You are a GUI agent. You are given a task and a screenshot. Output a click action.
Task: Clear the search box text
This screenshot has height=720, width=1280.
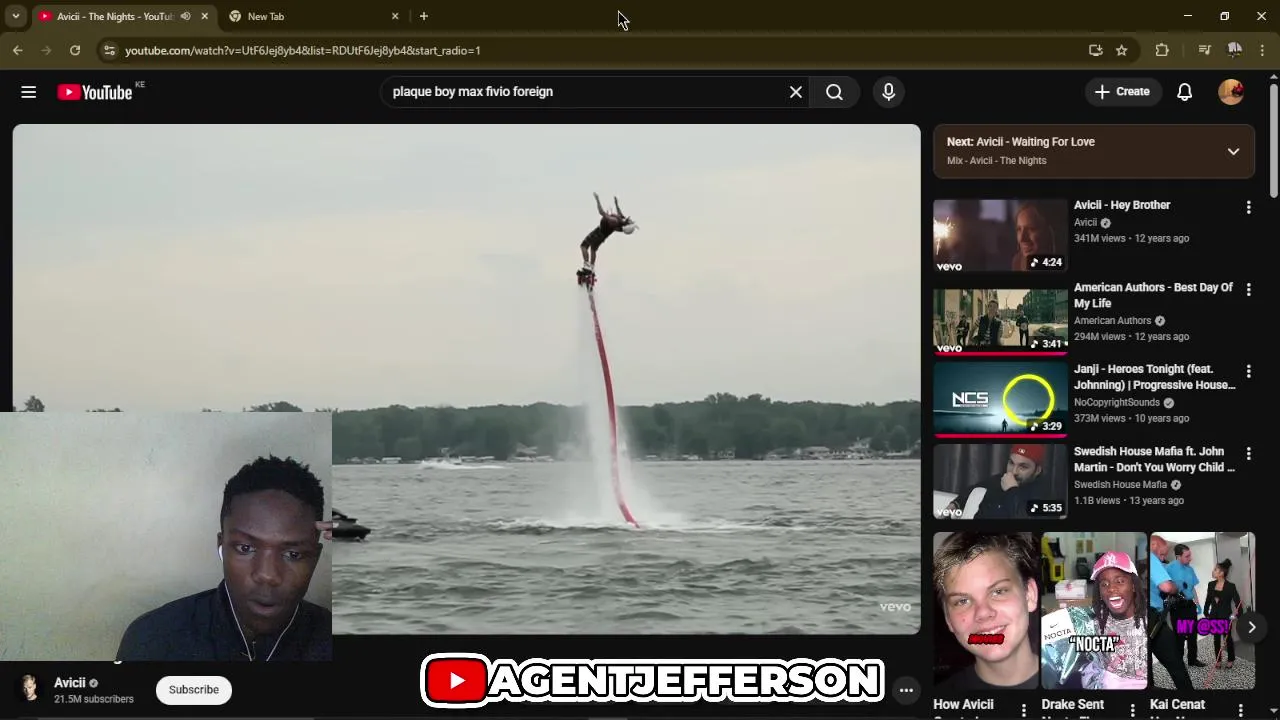click(x=796, y=92)
